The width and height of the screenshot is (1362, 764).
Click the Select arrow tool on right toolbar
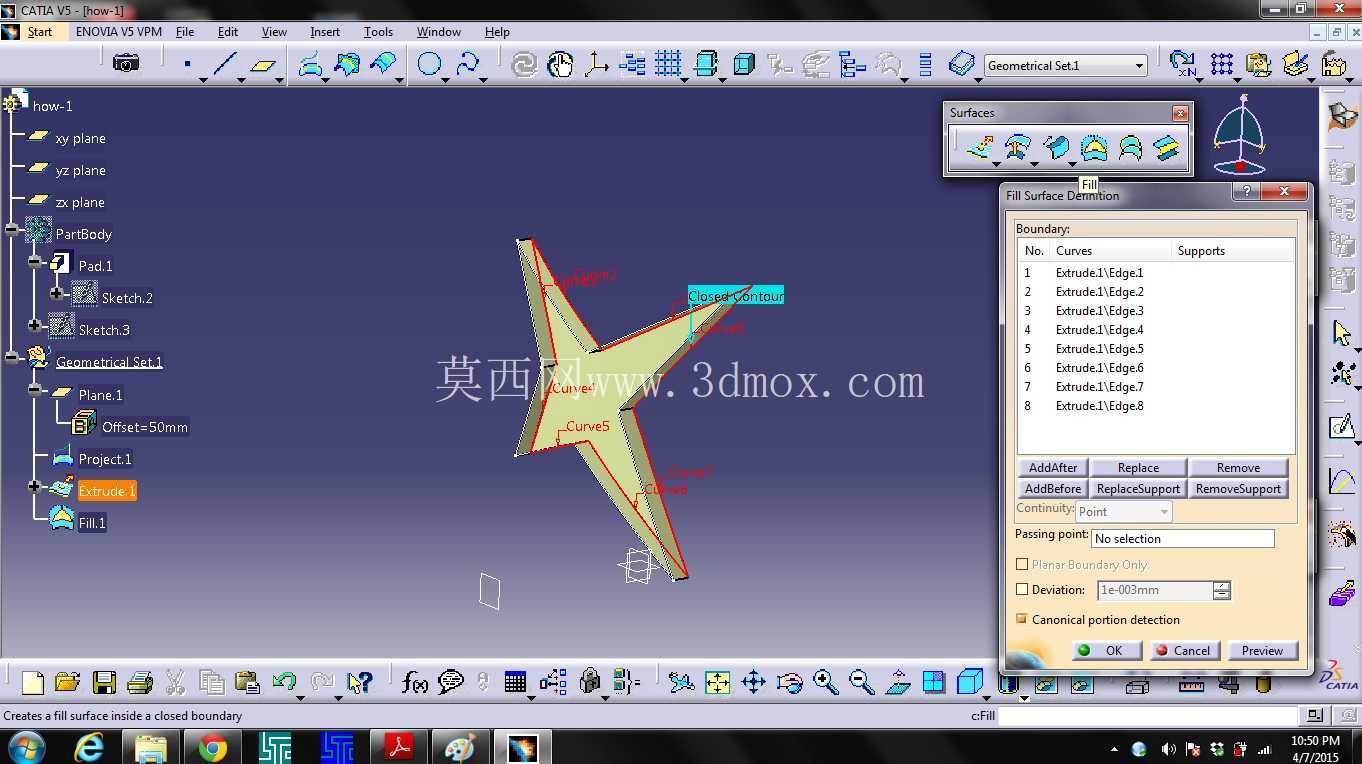pos(1342,333)
